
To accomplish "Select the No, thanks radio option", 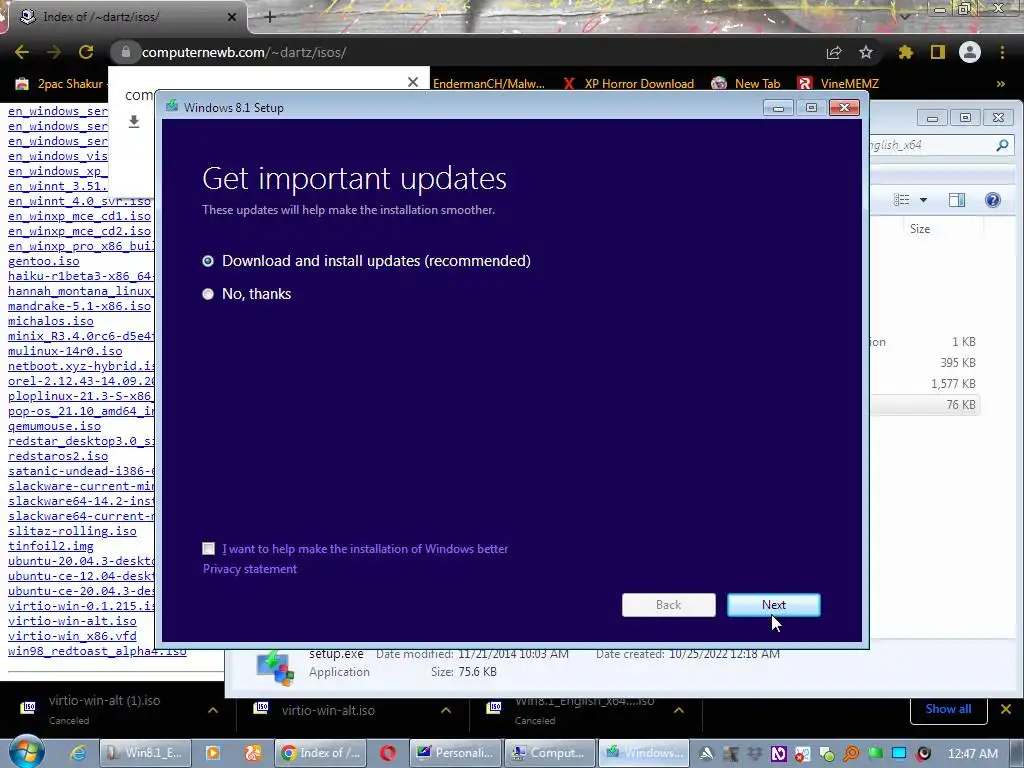I will 208,294.
